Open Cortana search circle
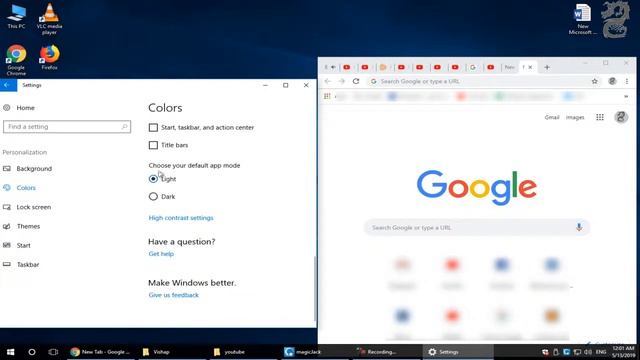Screen dimensions: 640x360 [x=32, y=352]
